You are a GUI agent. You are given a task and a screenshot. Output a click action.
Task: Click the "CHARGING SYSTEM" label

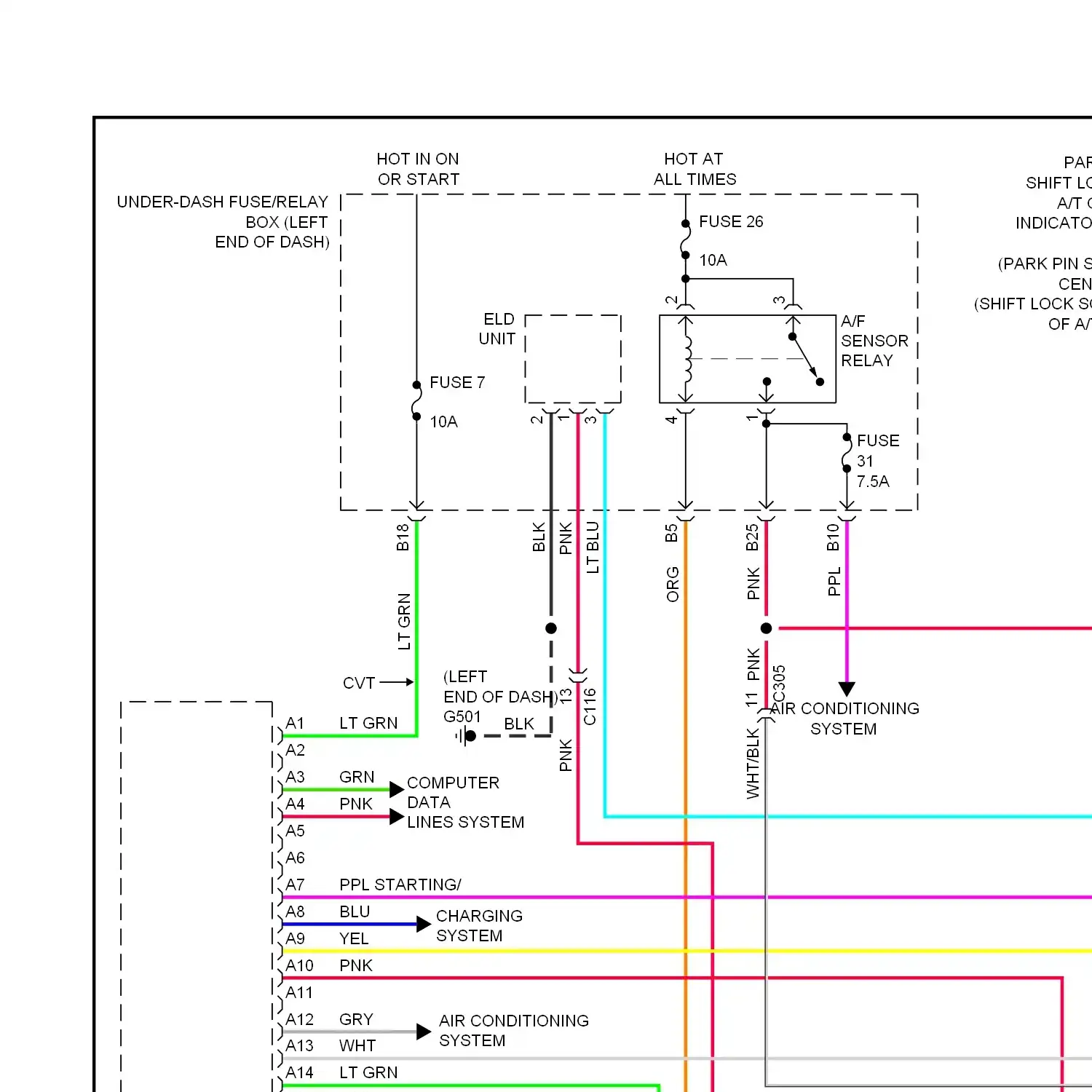click(x=479, y=925)
